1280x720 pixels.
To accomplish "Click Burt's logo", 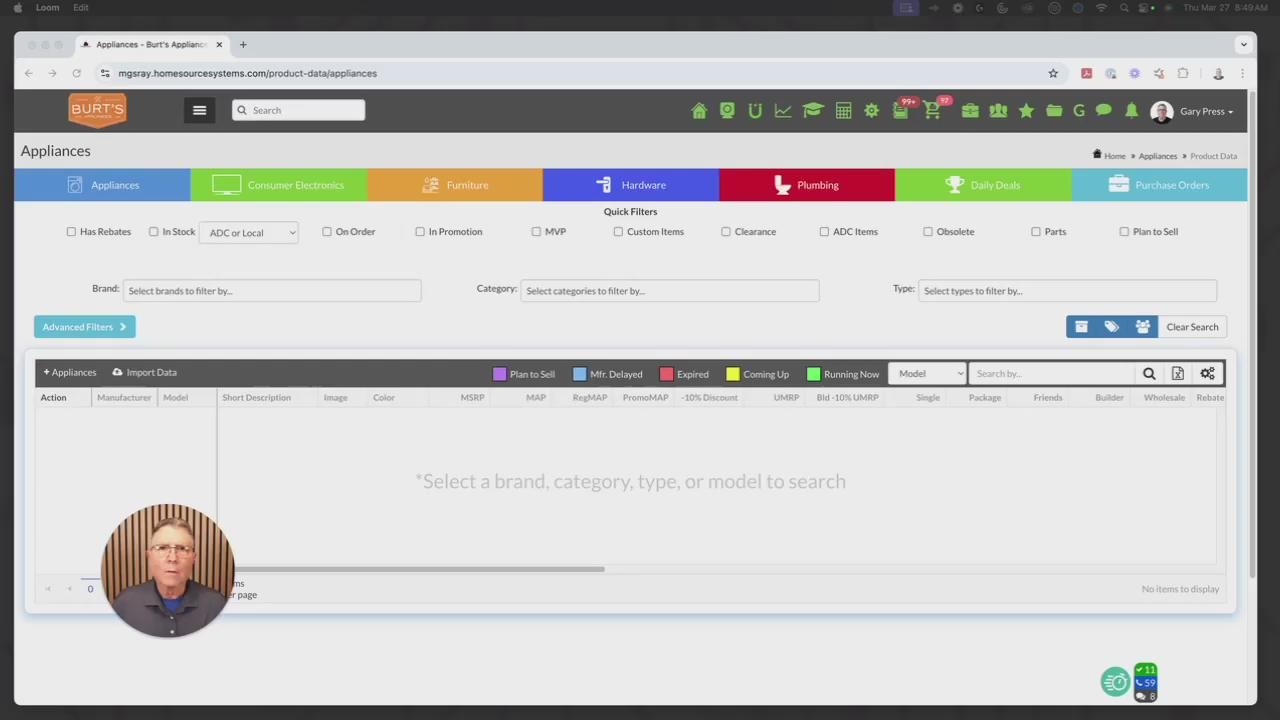I will click(97, 110).
